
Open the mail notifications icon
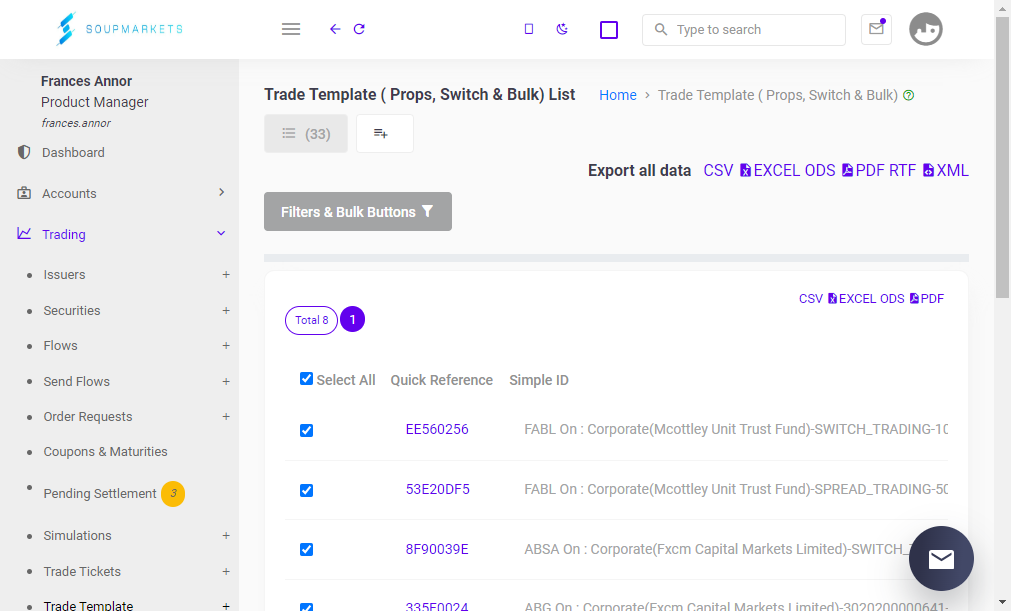[876, 29]
